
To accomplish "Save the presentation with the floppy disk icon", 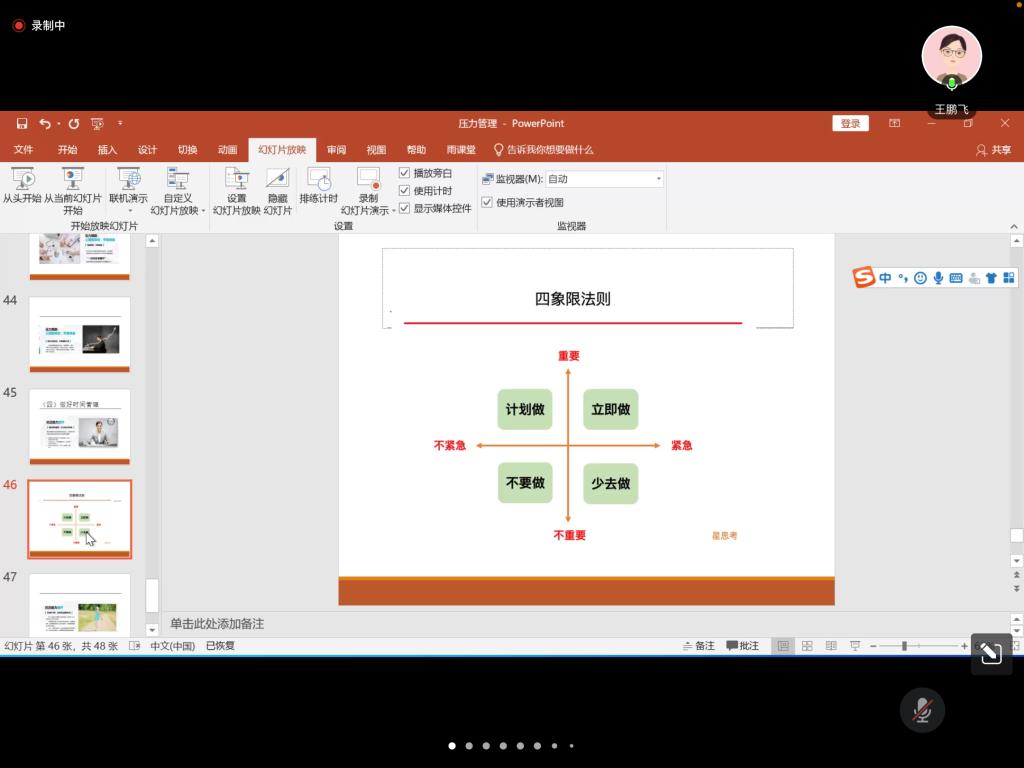I will (x=22, y=124).
